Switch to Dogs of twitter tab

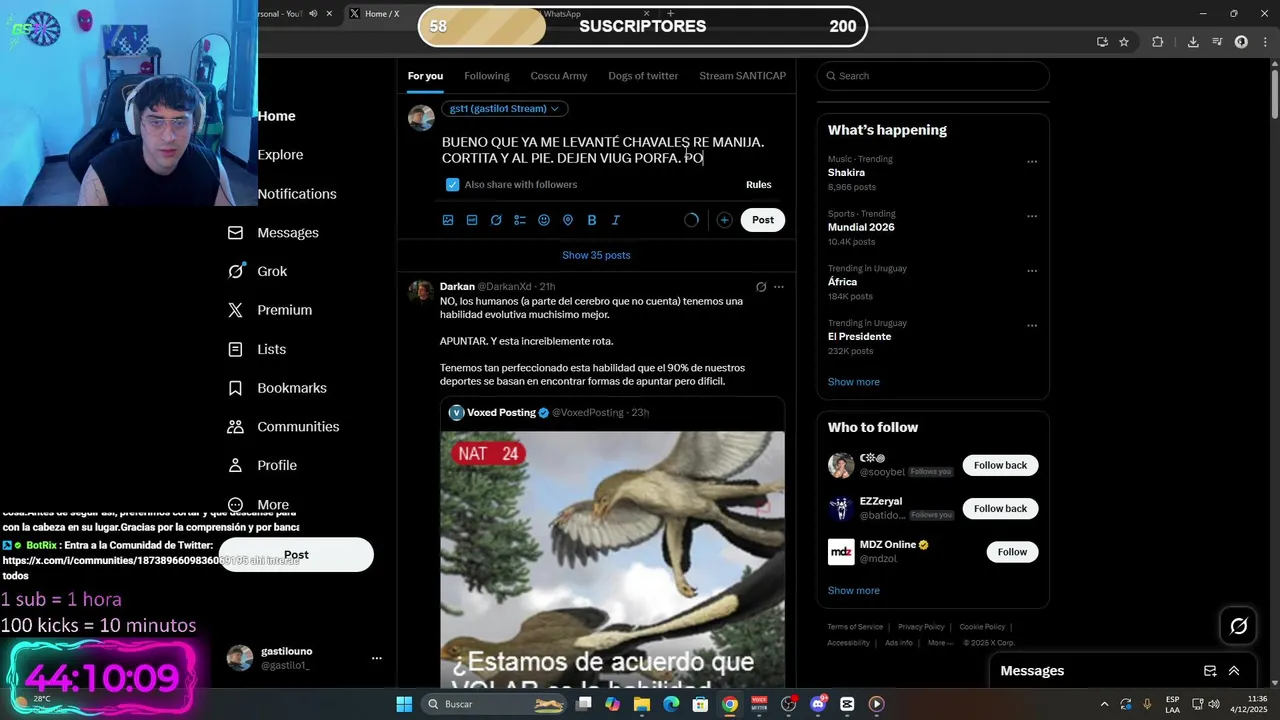tap(643, 76)
